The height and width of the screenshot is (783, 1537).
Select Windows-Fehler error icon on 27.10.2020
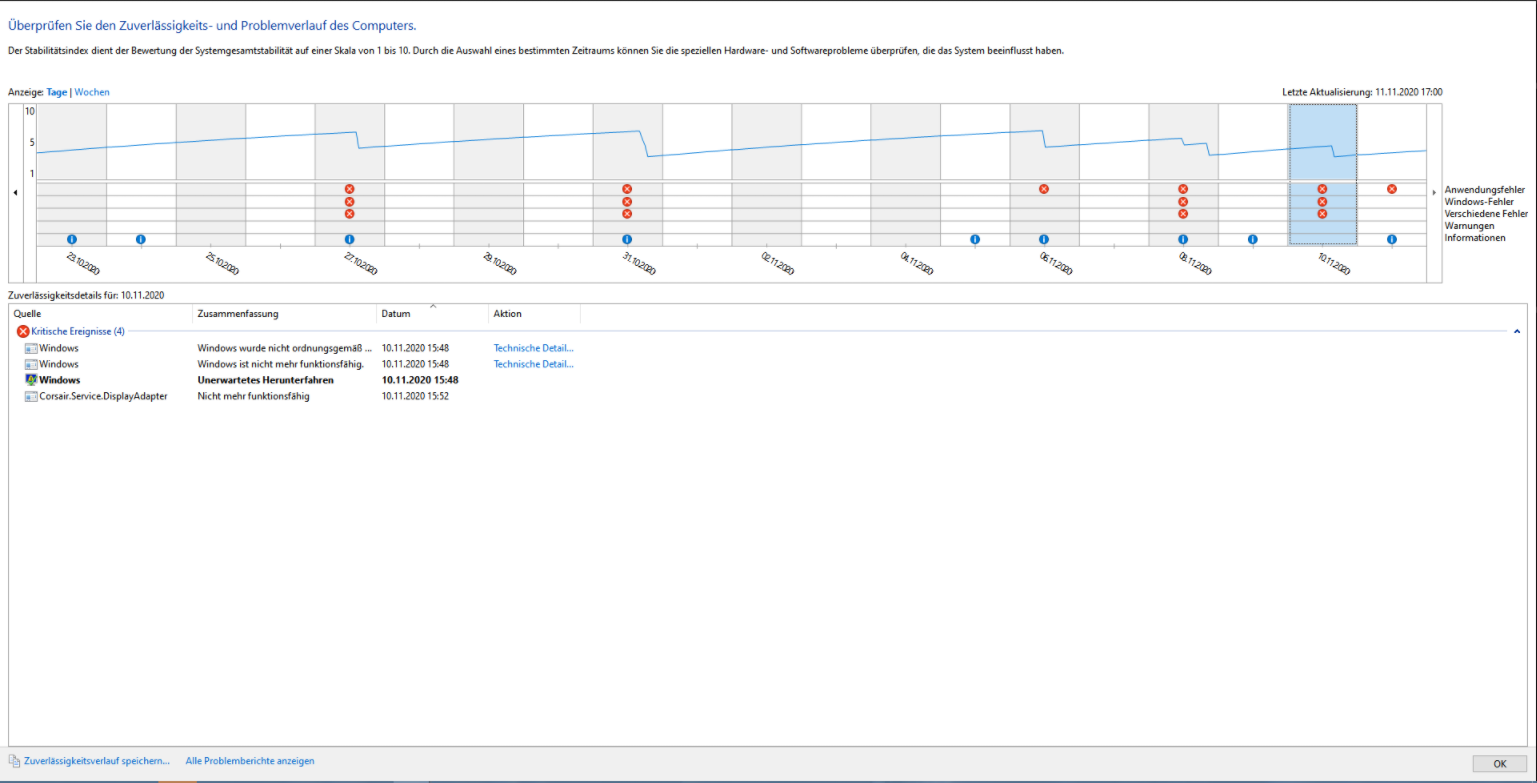[349, 202]
